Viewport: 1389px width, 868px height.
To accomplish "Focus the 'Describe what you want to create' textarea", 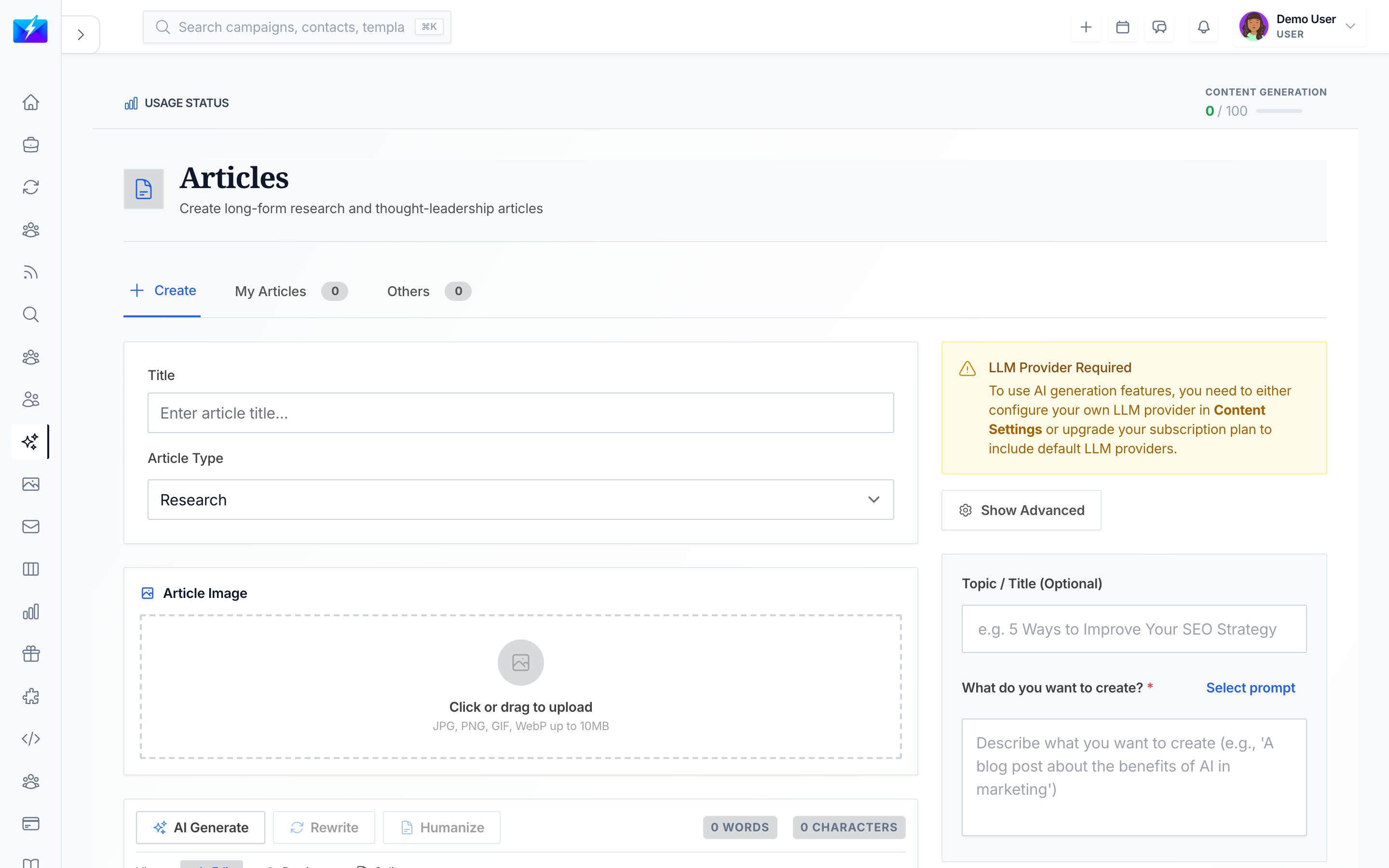I will (1133, 777).
